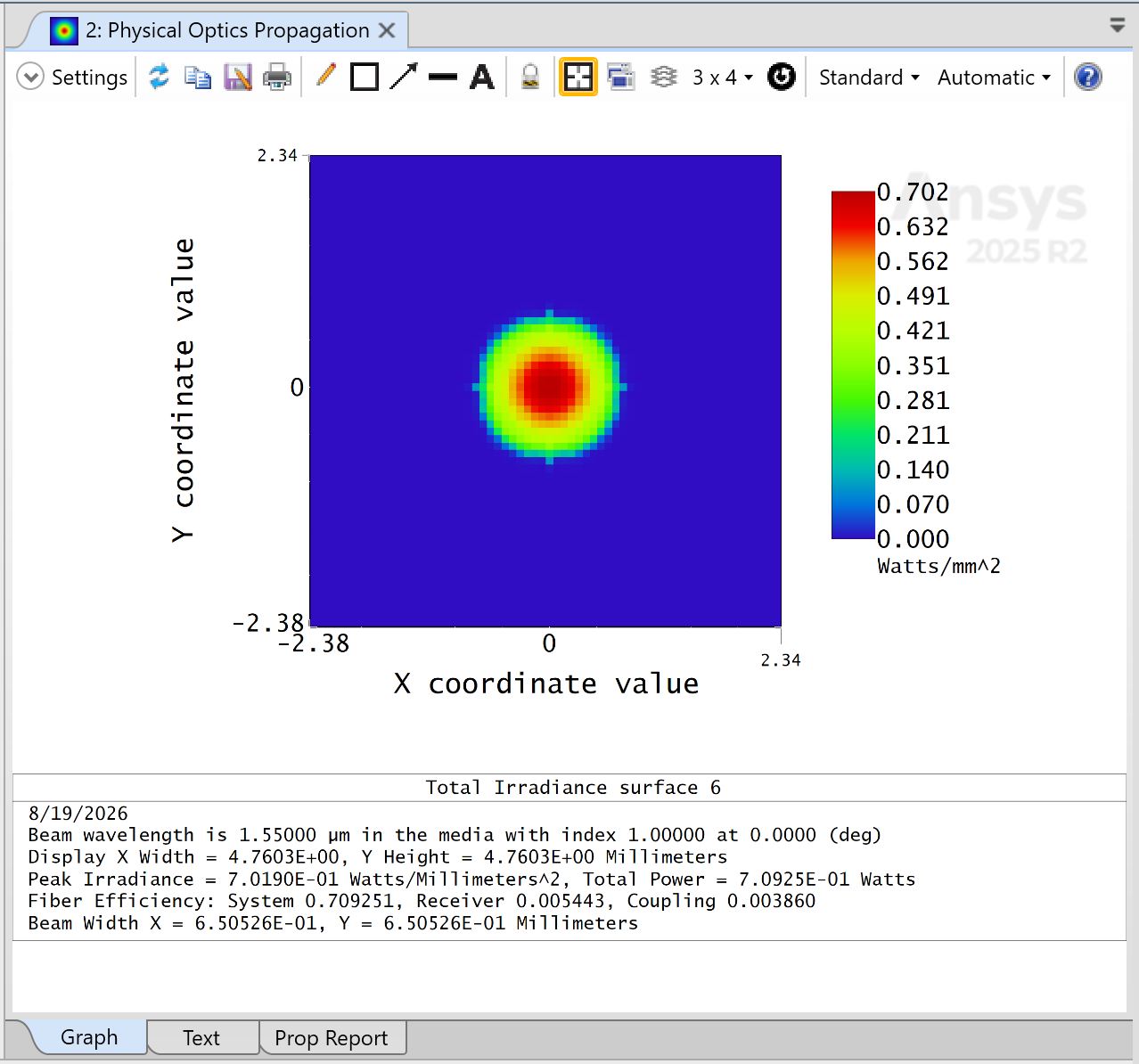1139x1064 pixels.
Task: Click the Display X Width line
Action: 378,857
